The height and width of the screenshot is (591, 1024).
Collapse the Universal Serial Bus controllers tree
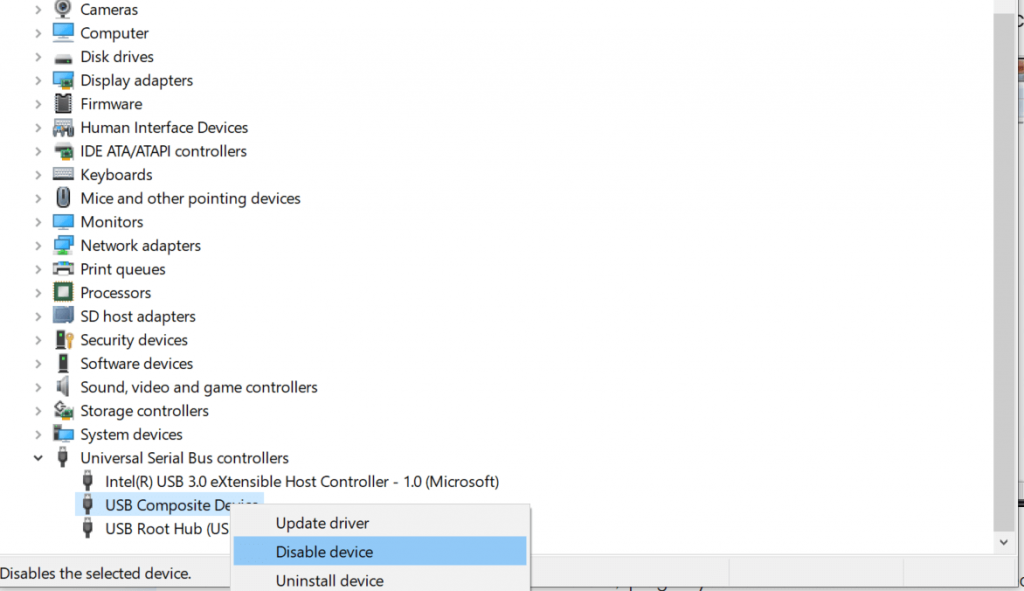coord(38,457)
